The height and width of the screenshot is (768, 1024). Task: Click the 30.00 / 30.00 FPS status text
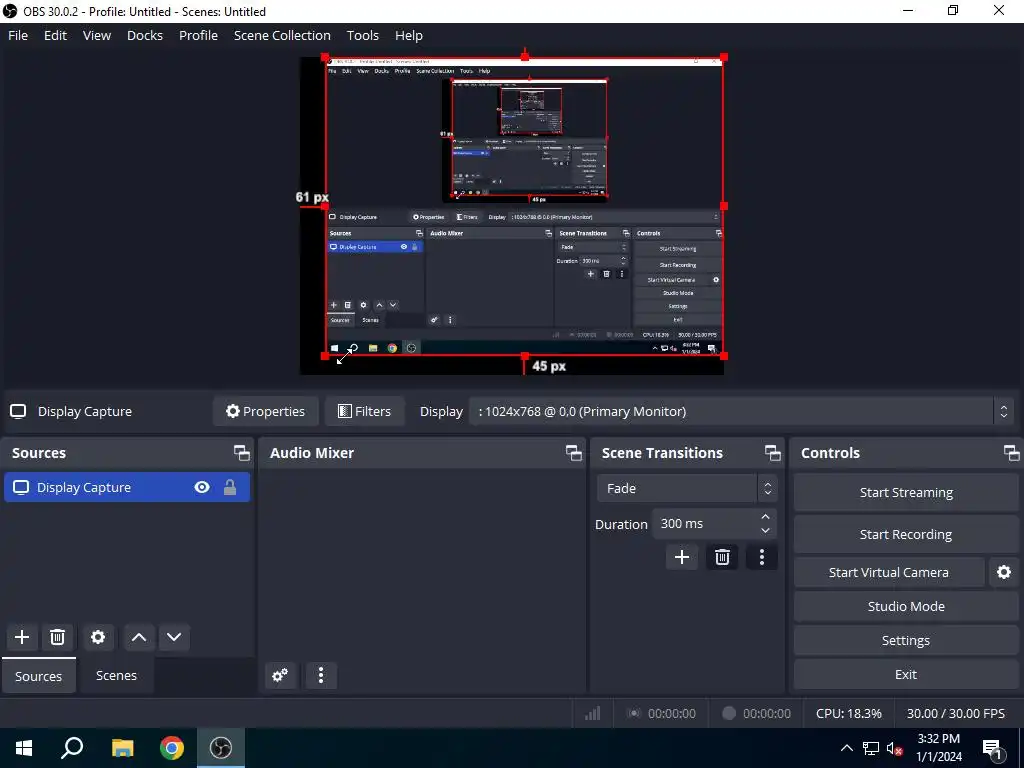(955, 713)
